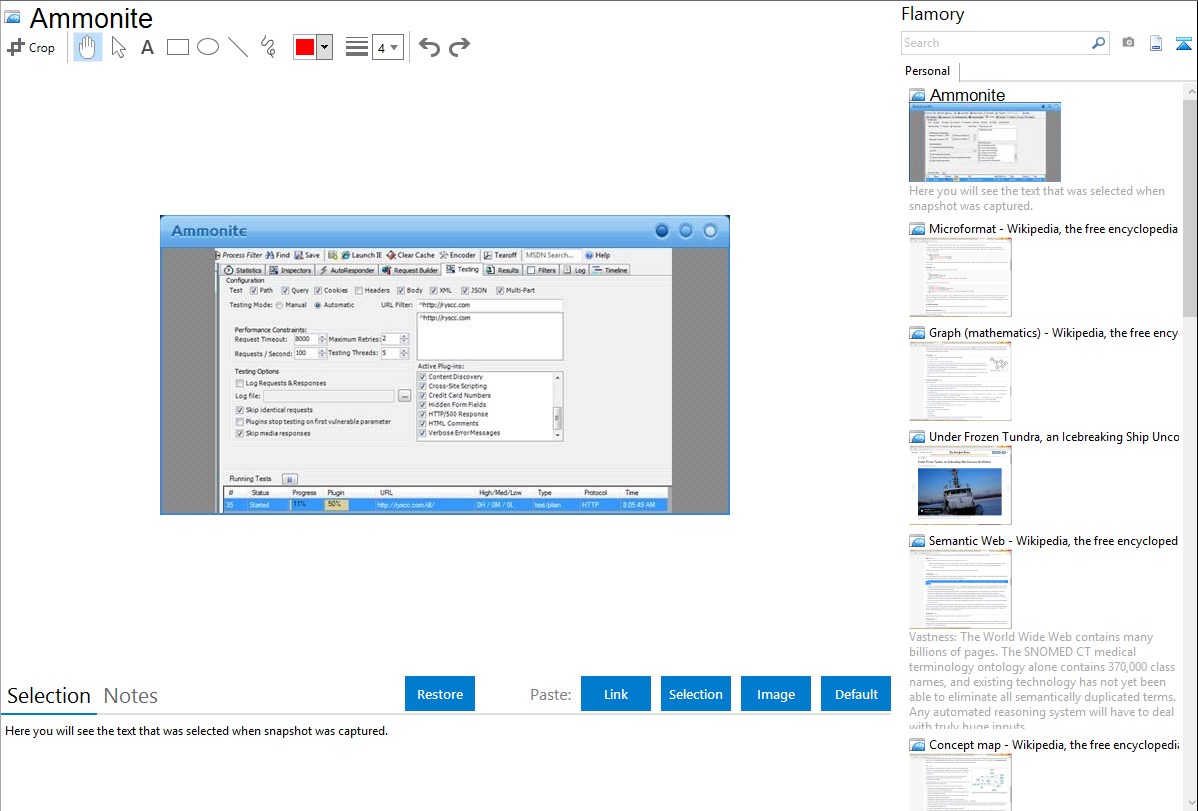1198x811 pixels.
Task: Open the Concept map snapshot thumbnail
Action: [960, 782]
